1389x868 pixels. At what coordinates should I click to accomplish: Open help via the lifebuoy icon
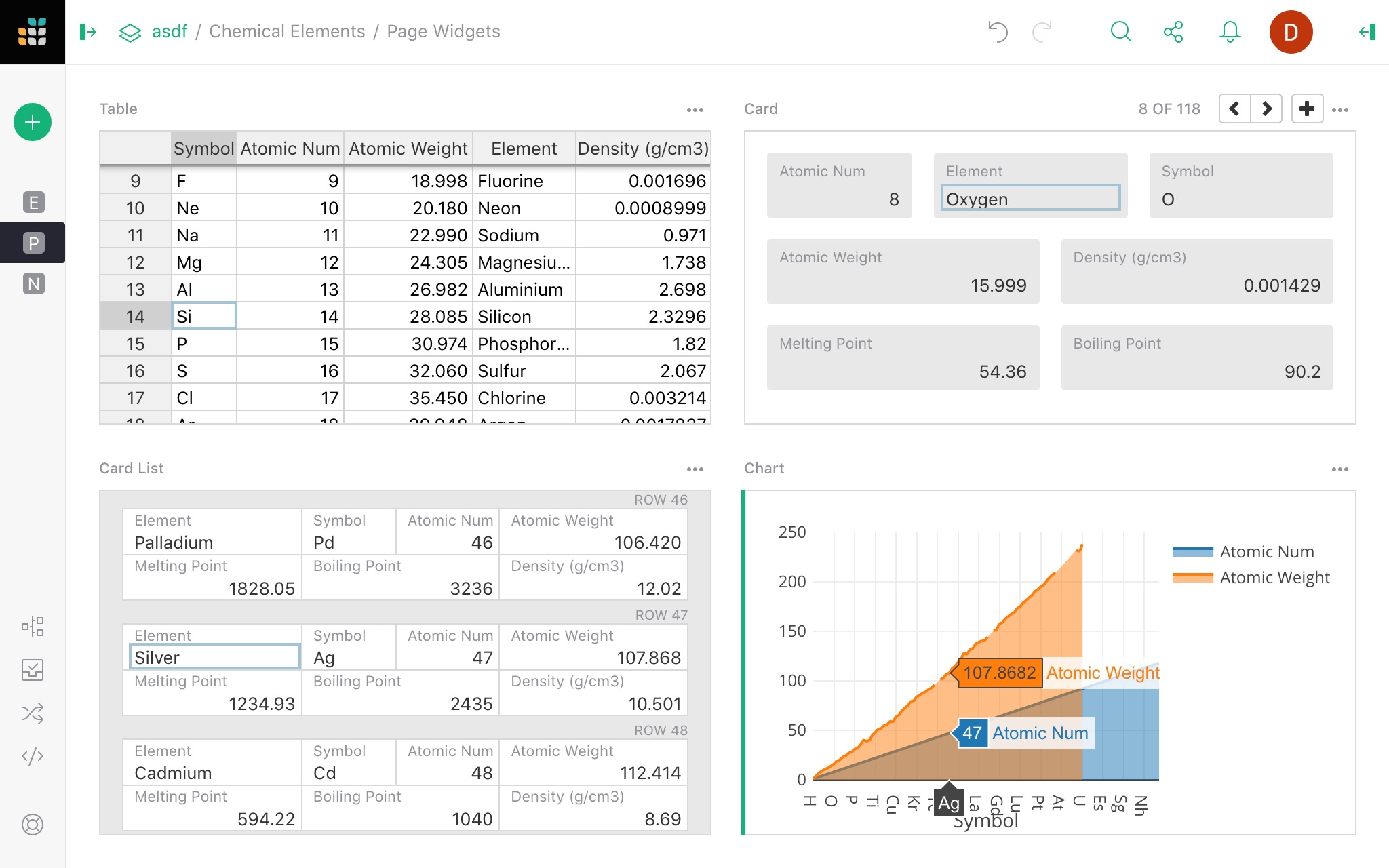33,825
